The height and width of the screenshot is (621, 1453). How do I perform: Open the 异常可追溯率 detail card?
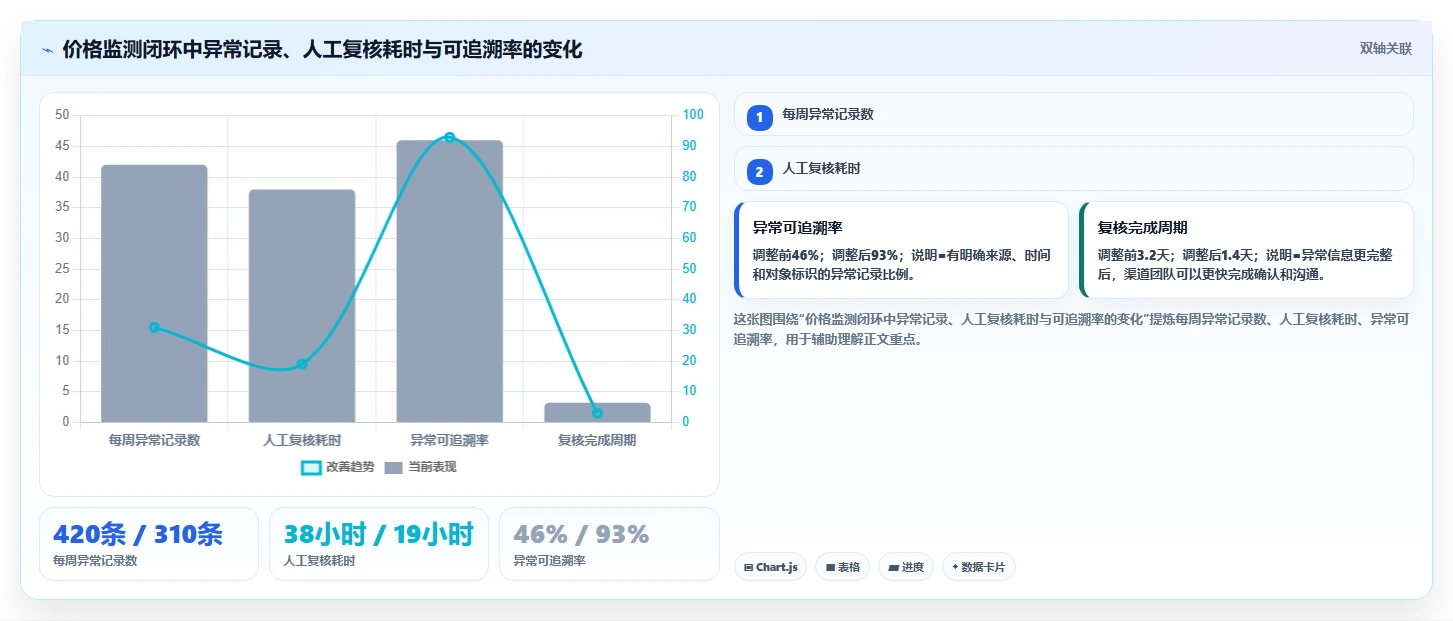click(x=901, y=250)
